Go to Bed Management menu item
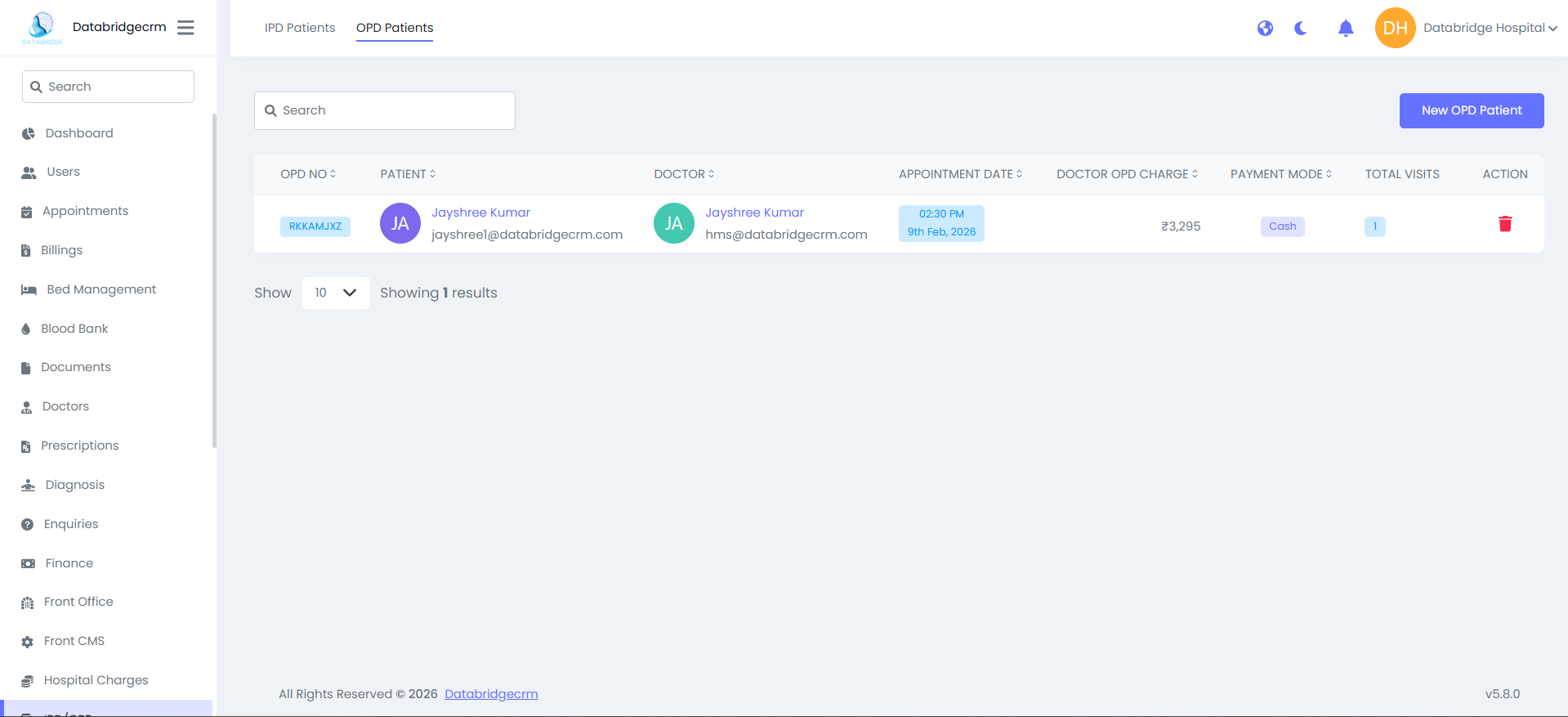 click(101, 289)
